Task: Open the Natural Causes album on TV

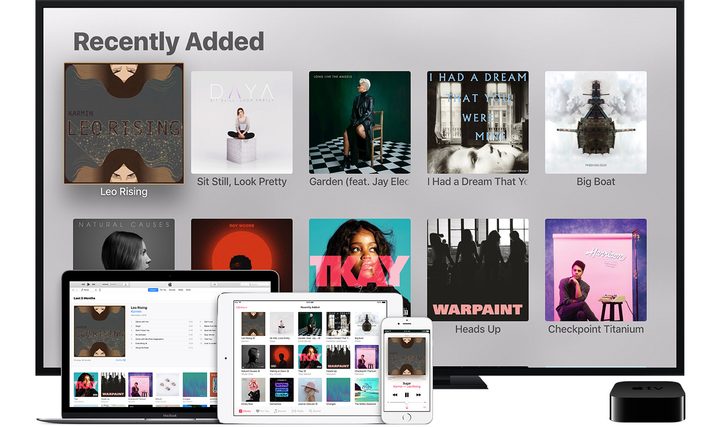Action: click(124, 244)
